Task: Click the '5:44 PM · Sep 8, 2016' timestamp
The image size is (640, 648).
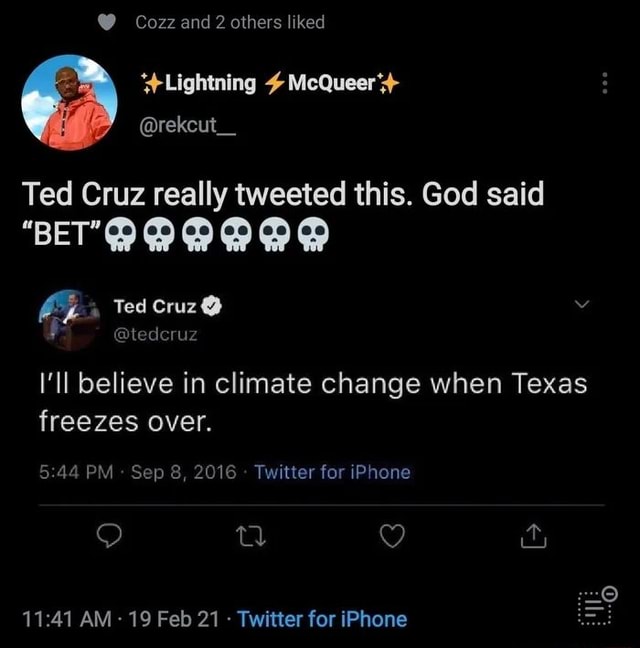Action: (139, 472)
